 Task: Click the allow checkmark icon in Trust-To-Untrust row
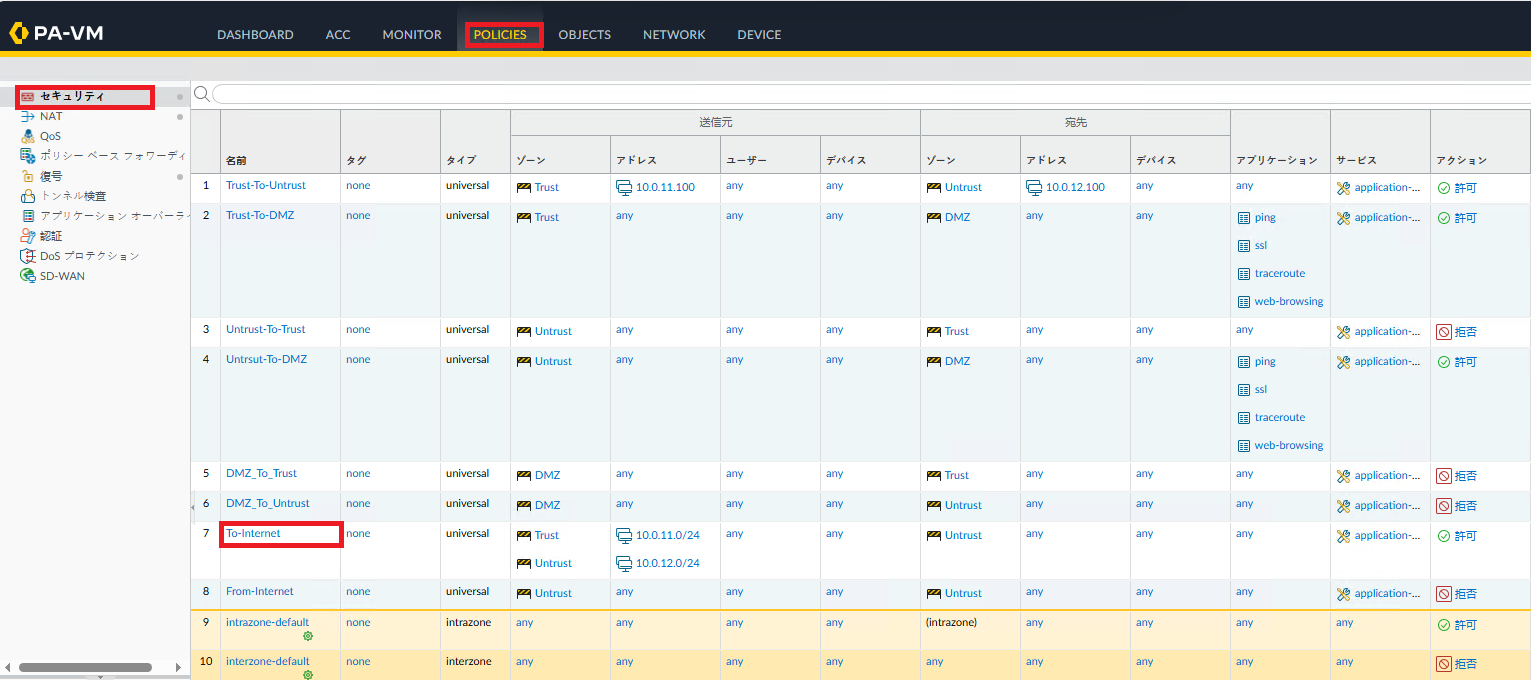1443,188
